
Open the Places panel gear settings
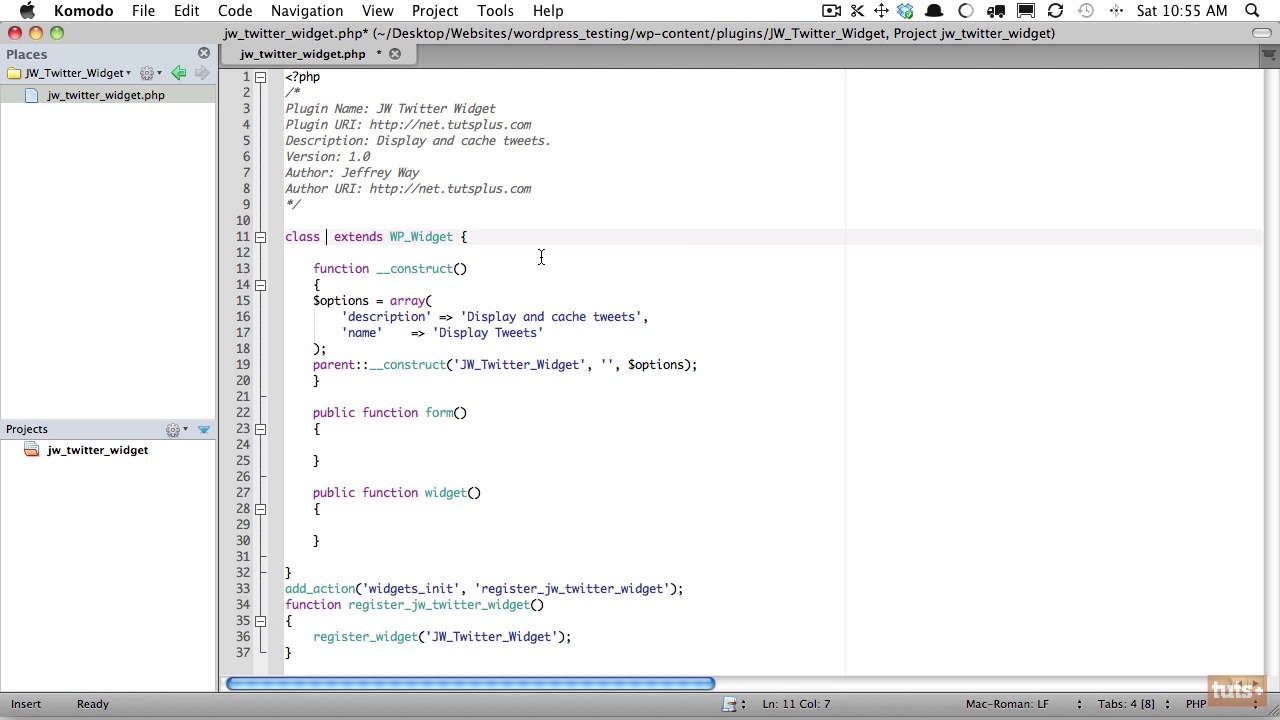(149, 73)
